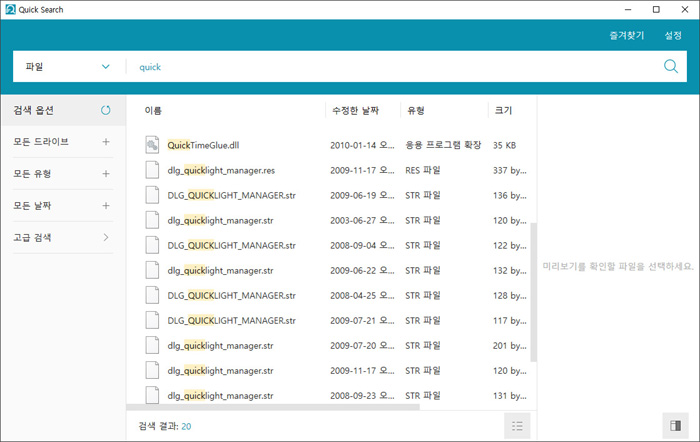Open the 파일 search type dropdown
Image resolution: width=700 pixels, height=442 pixels.
68,67
